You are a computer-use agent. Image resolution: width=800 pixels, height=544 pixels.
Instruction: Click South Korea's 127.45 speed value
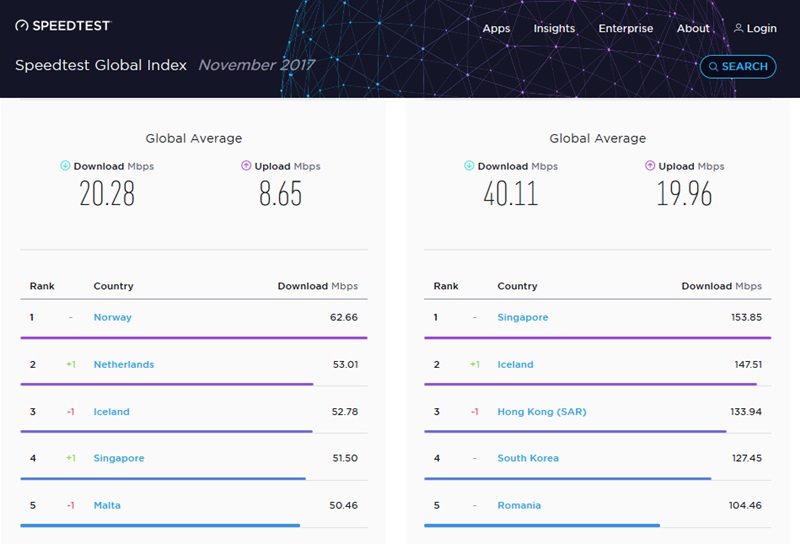click(747, 458)
